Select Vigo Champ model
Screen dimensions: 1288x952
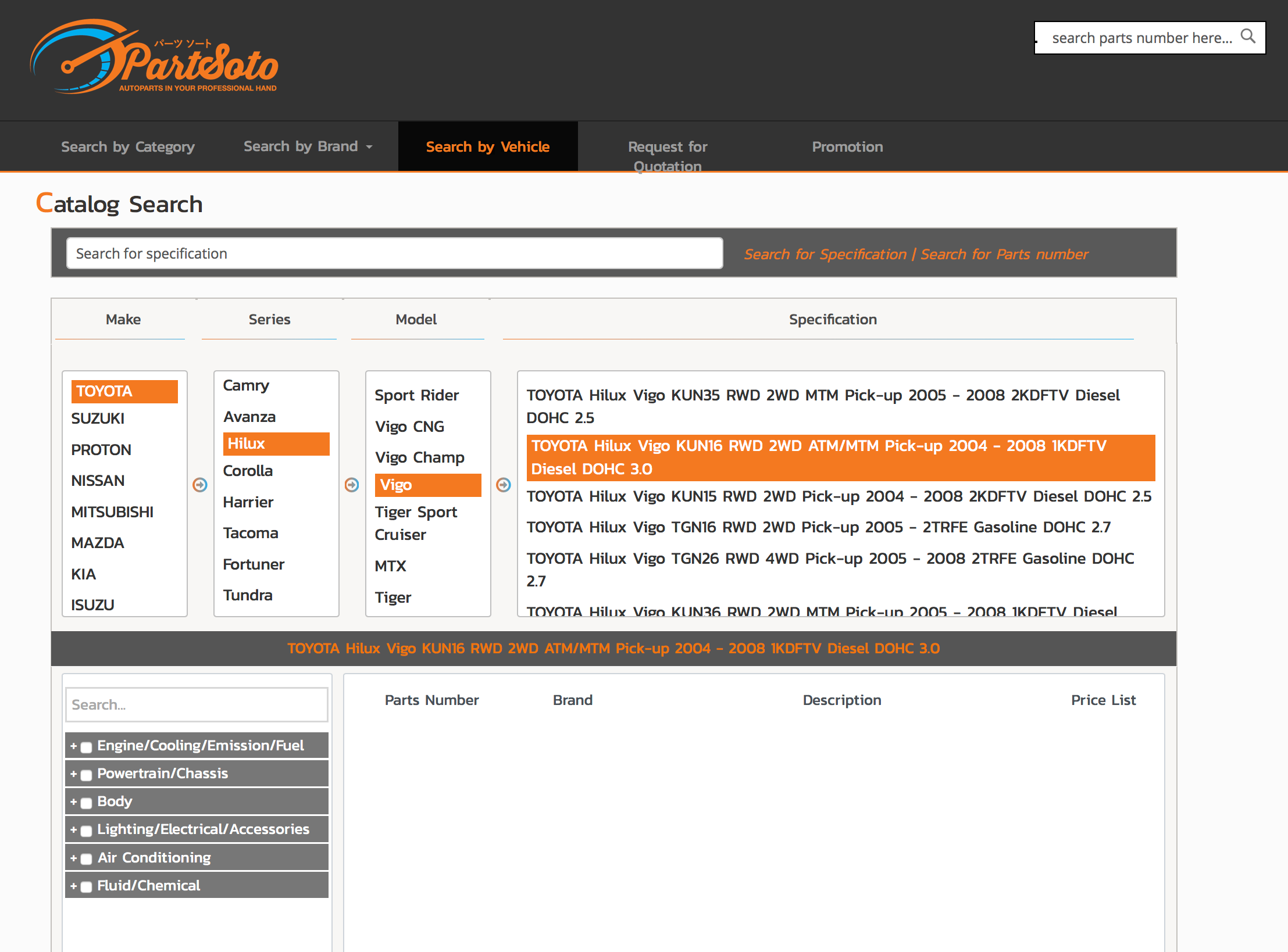(x=420, y=457)
